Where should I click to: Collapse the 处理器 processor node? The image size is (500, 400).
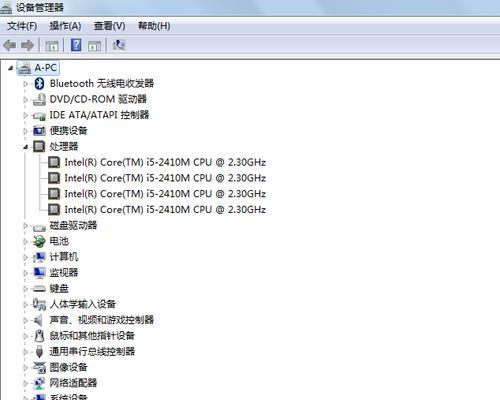(25, 147)
